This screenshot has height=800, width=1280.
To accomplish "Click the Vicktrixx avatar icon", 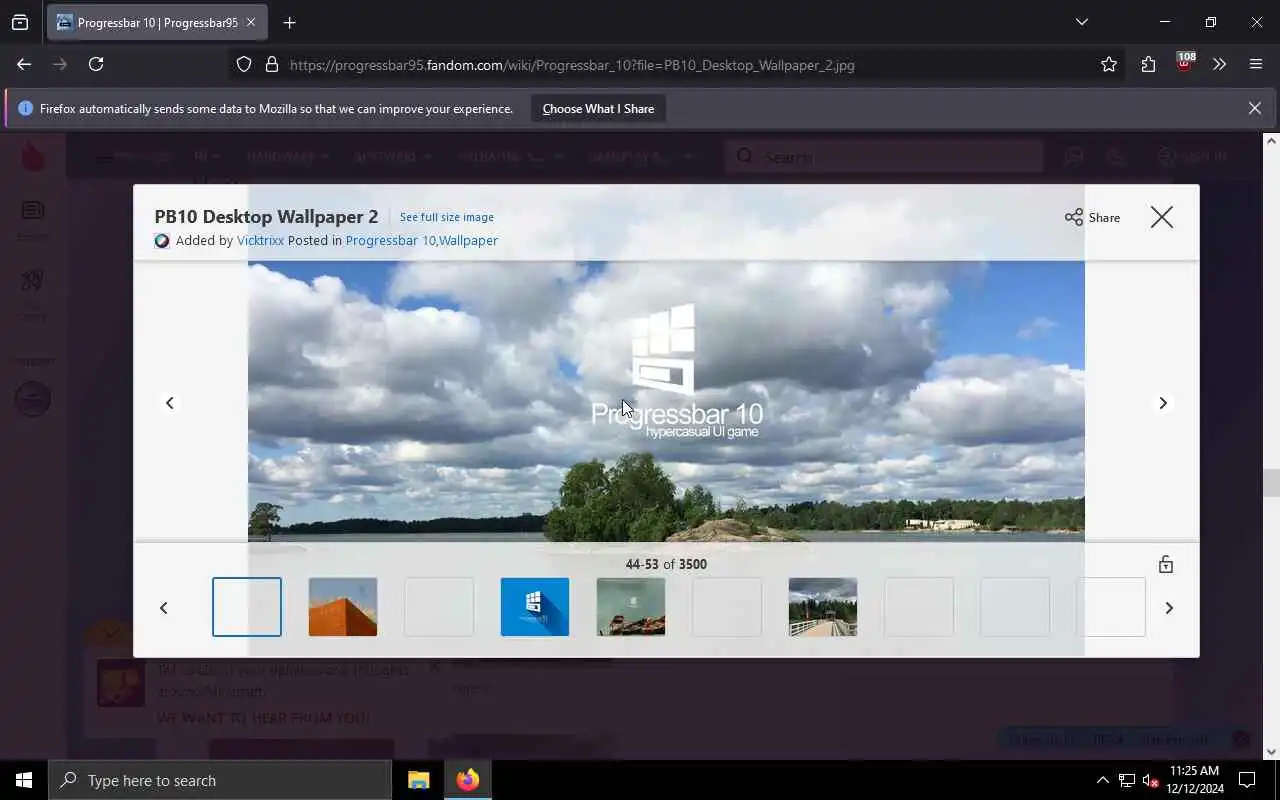I will click(162, 241).
